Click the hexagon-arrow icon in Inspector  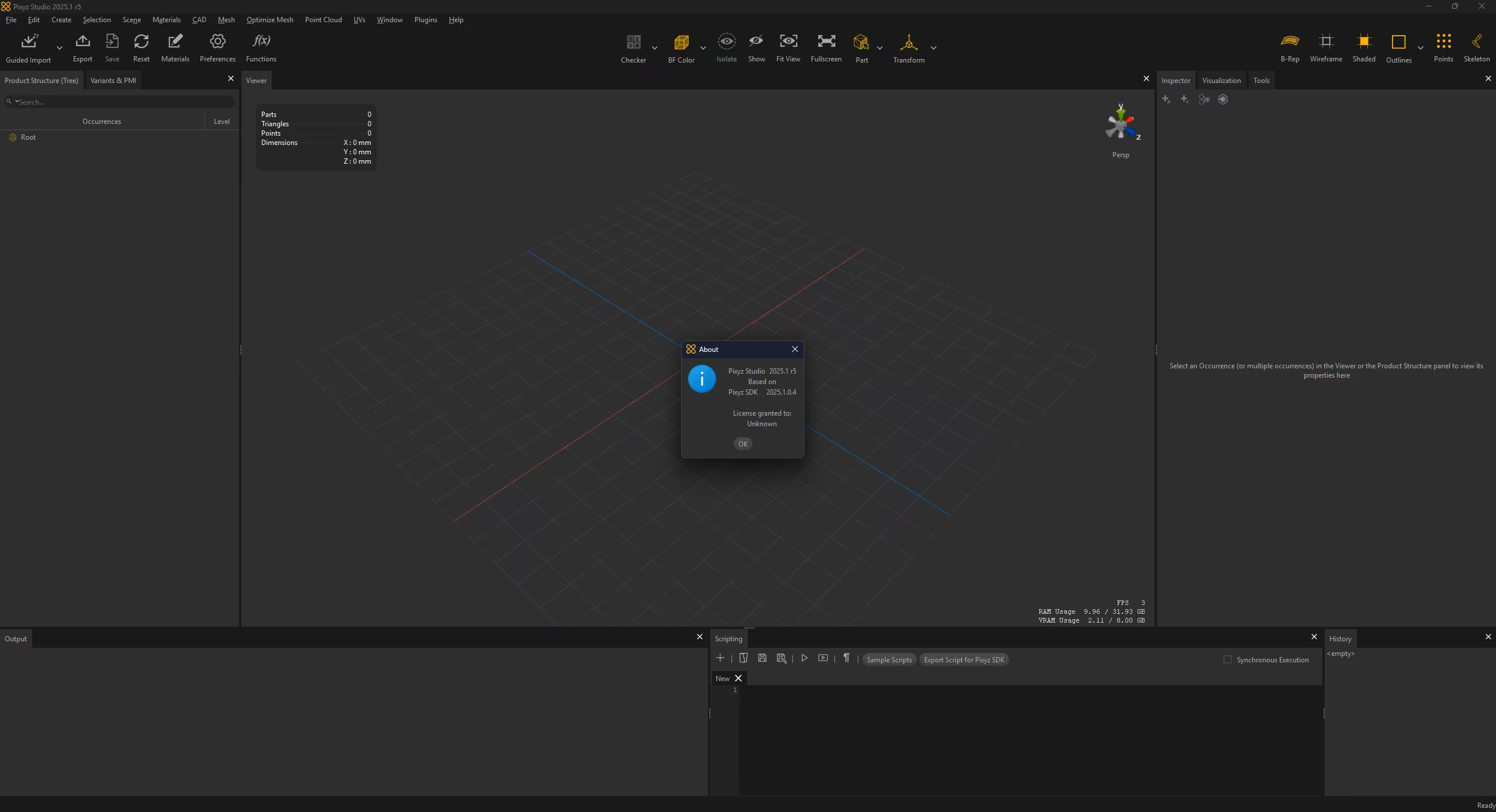[x=1222, y=99]
